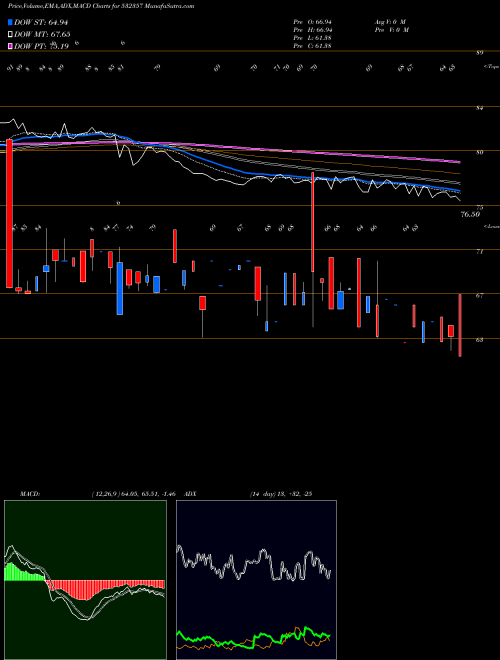Click the 71 price axis label
The width and height of the screenshot is (500, 660).
pos(480,252)
